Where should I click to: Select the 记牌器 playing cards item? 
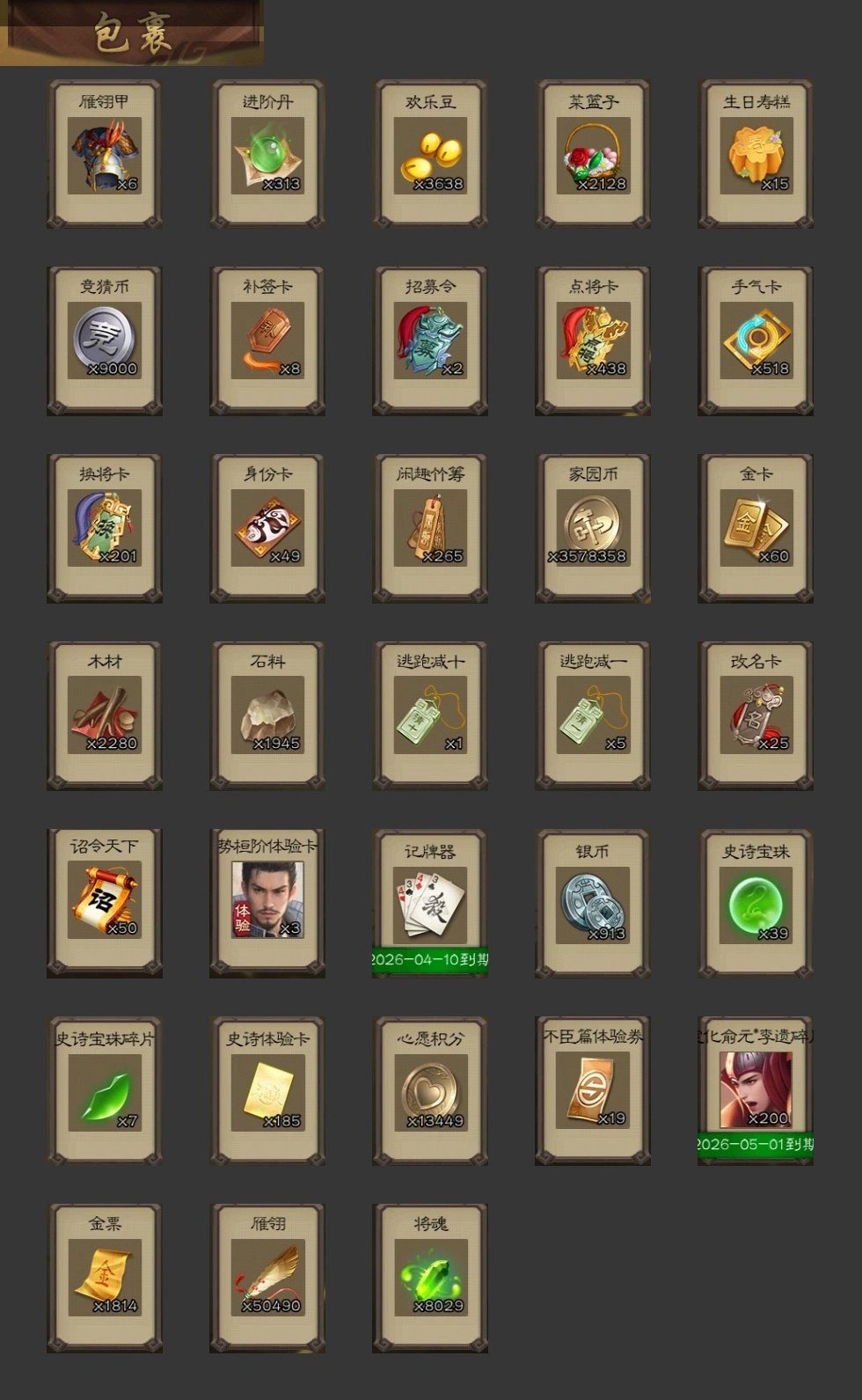tap(430, 903)
